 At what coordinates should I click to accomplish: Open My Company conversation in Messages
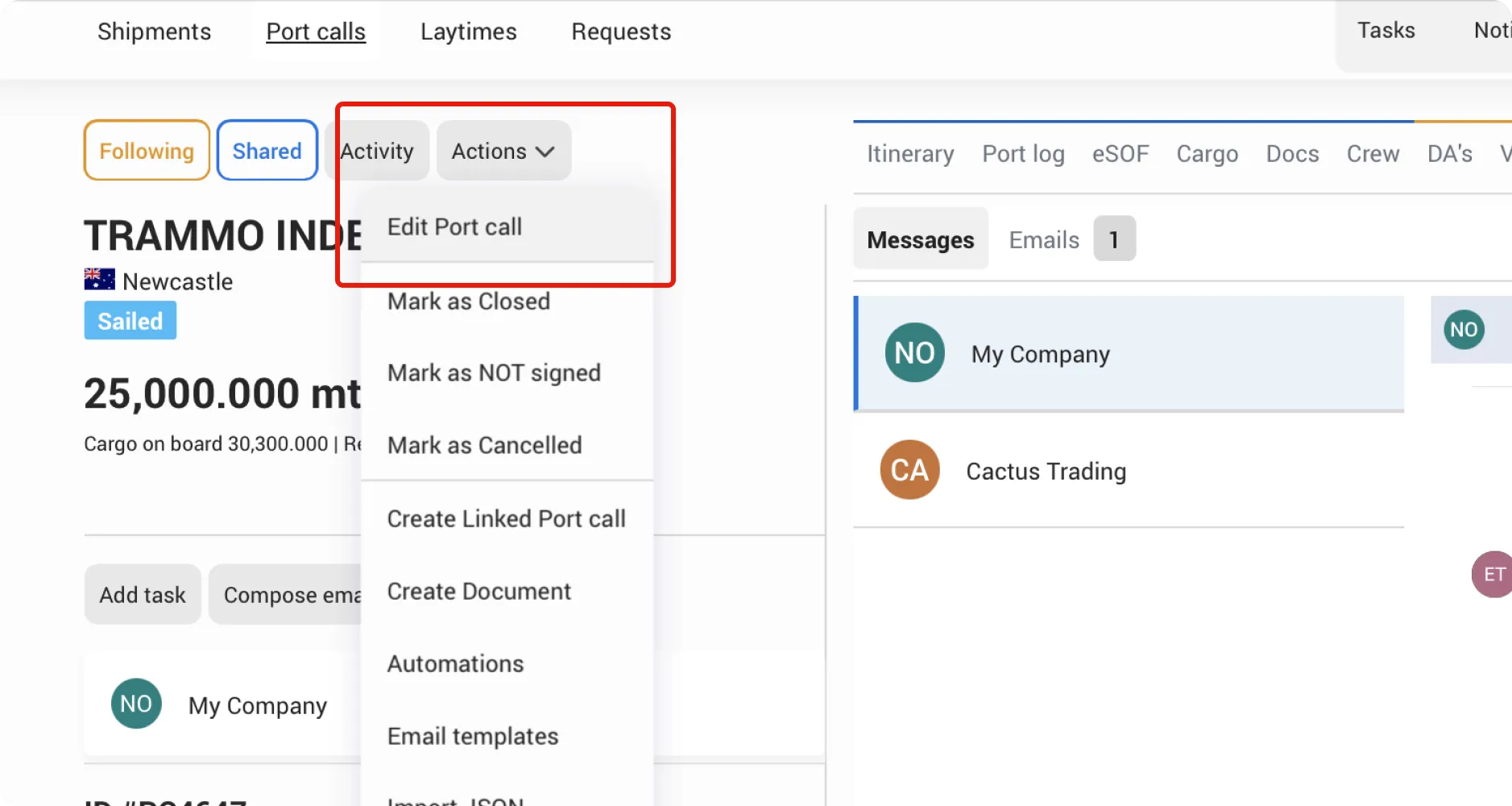point(1129,354)
